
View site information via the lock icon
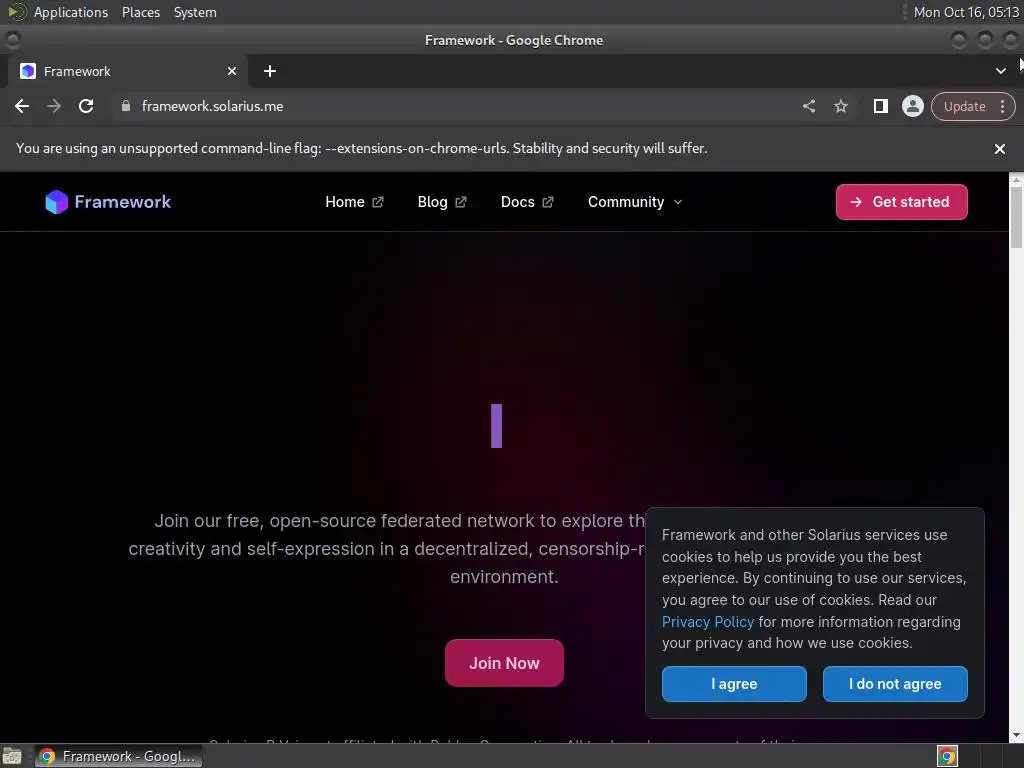coord(126,106)
